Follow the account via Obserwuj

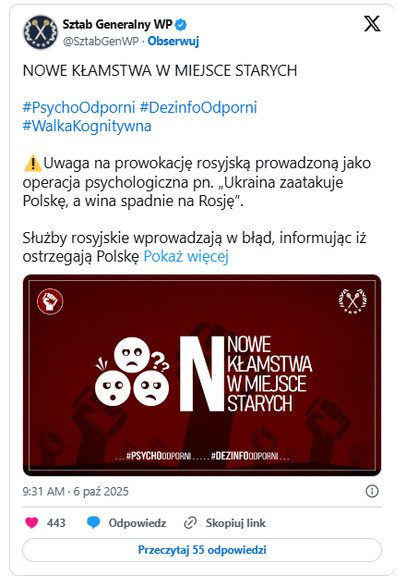pyautogui.click(x=173, y=41)
